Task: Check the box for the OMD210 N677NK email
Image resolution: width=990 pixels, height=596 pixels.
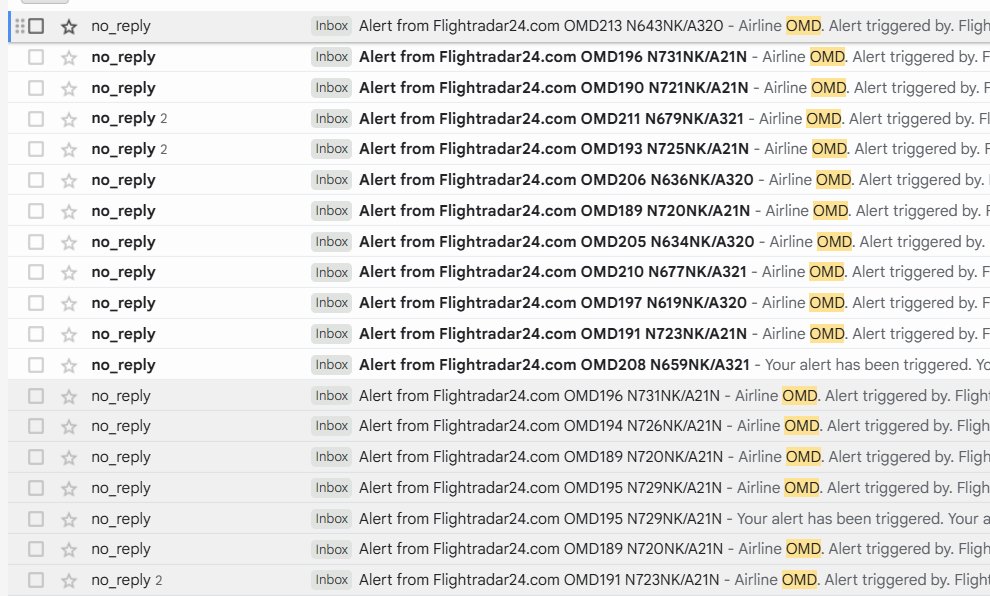Action: click(x=36, y=272)
